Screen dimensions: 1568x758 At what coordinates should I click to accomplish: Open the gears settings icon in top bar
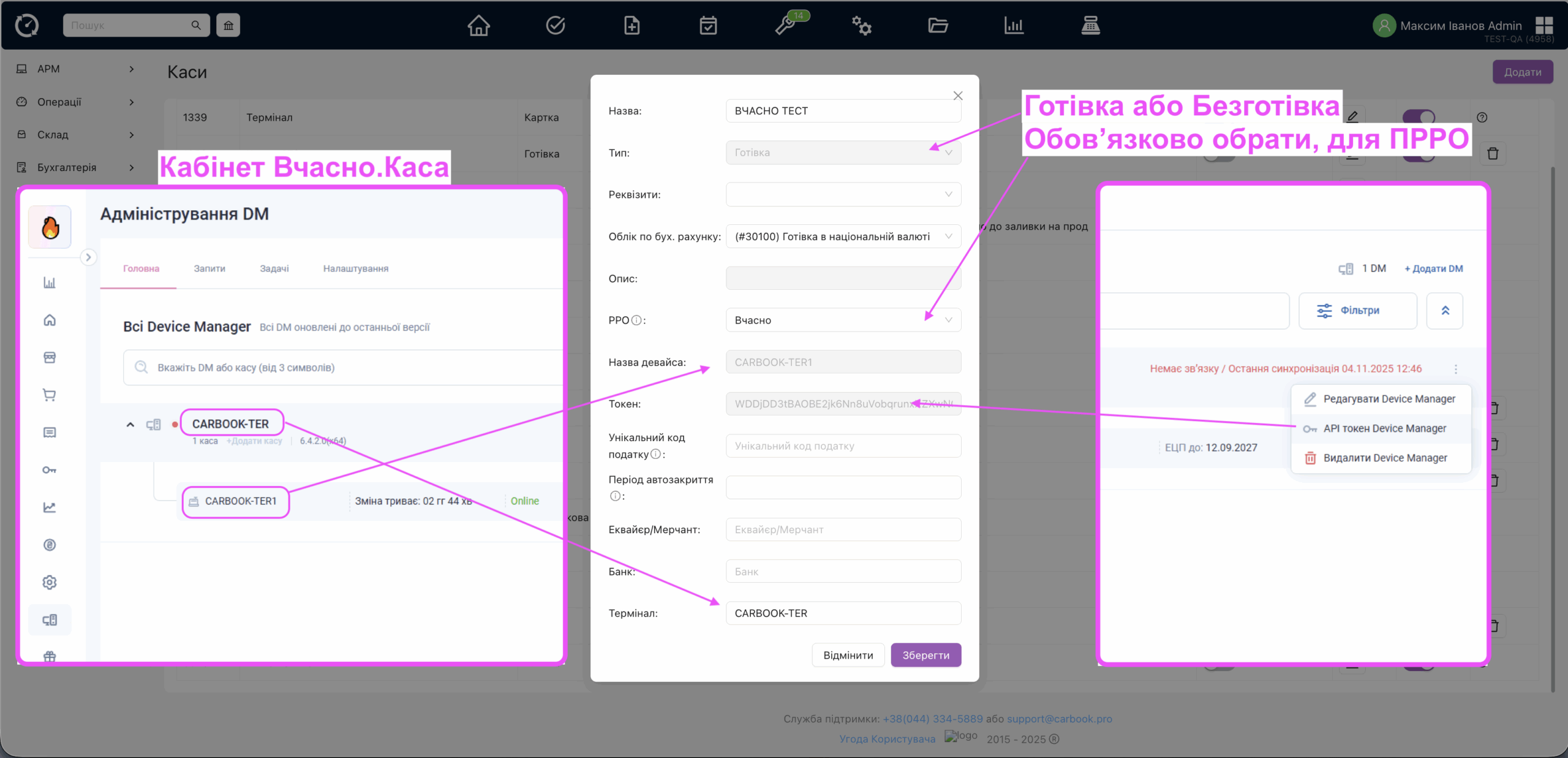(x=861, y=26)
